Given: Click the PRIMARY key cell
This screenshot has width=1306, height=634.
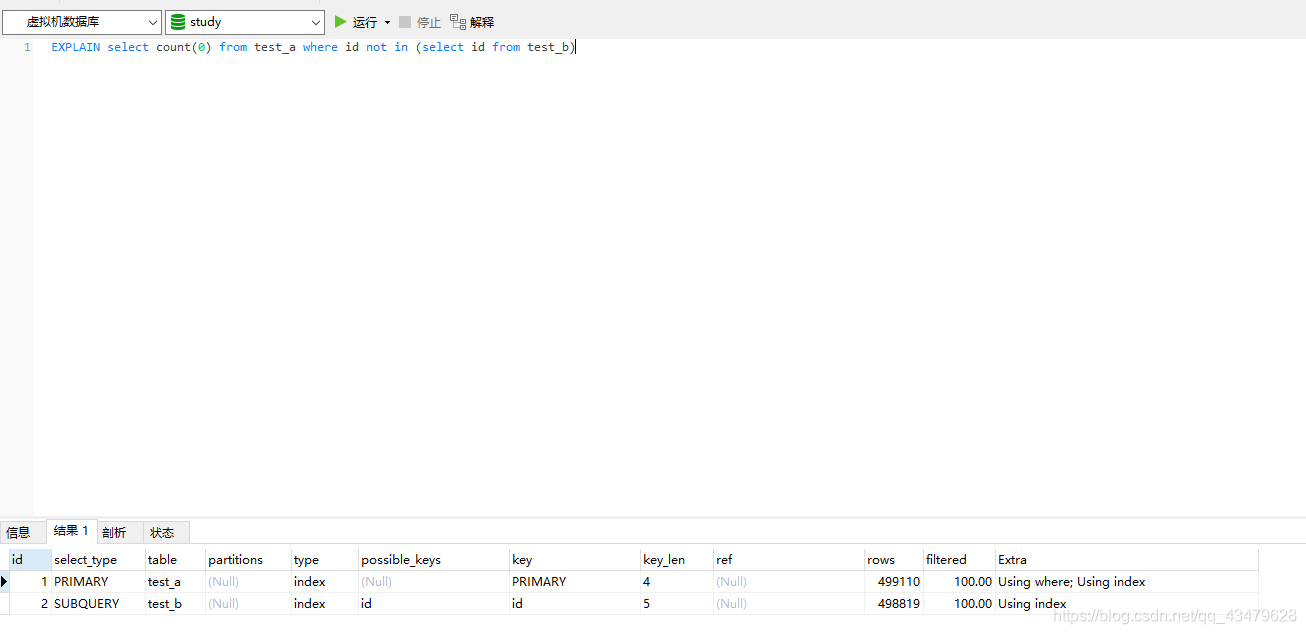Looking at the screenshot, I should [x=574, y=581].
